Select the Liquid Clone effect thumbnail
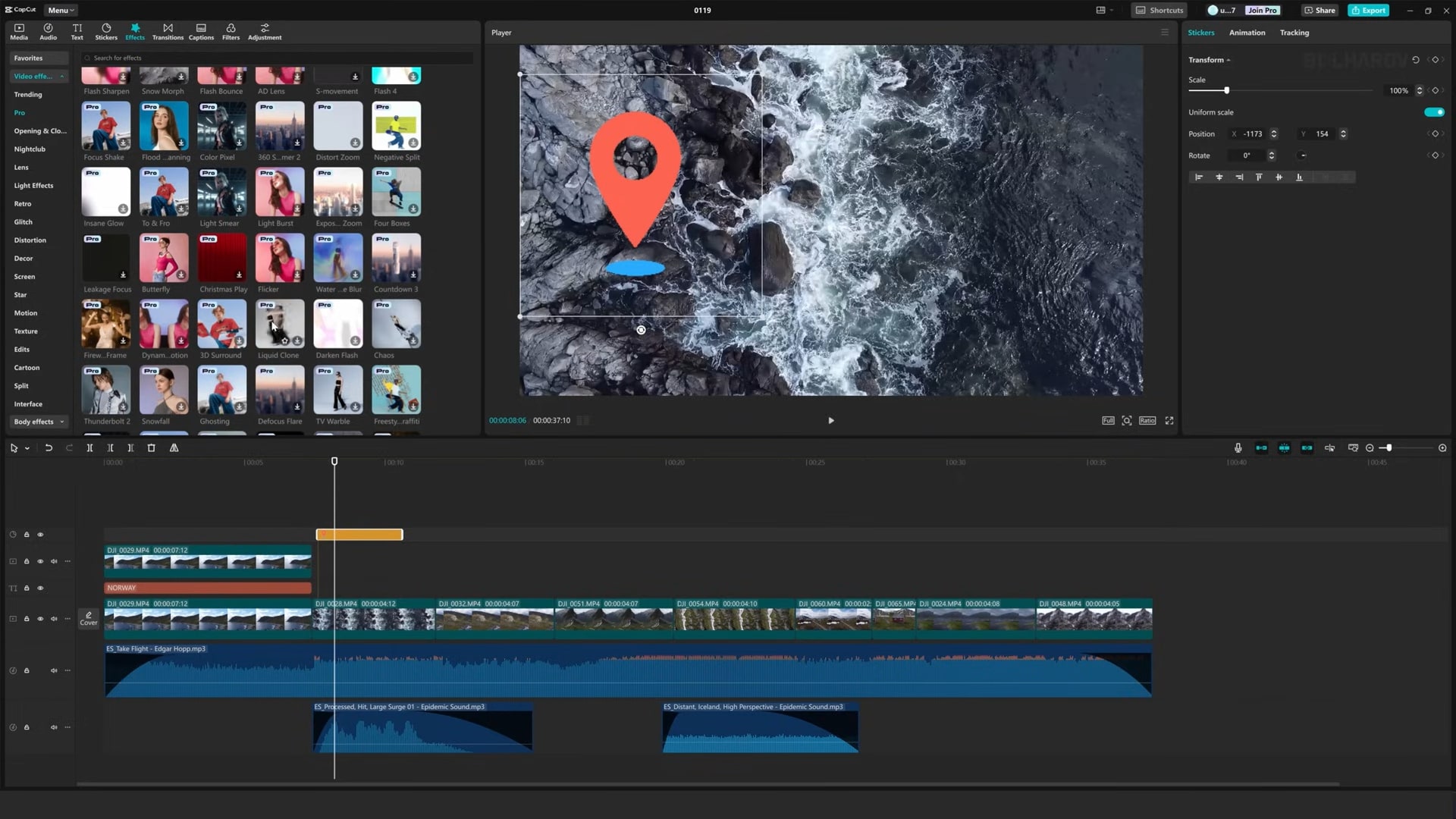 point(279,325)
